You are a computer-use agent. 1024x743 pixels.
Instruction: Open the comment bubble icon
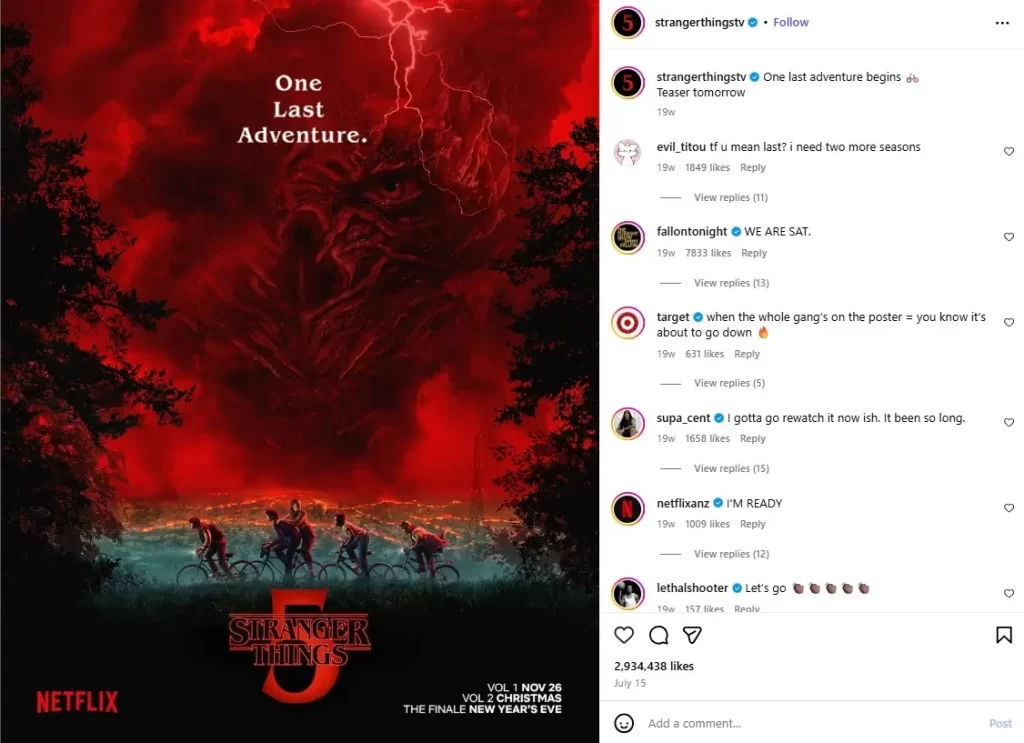[658, 635]
